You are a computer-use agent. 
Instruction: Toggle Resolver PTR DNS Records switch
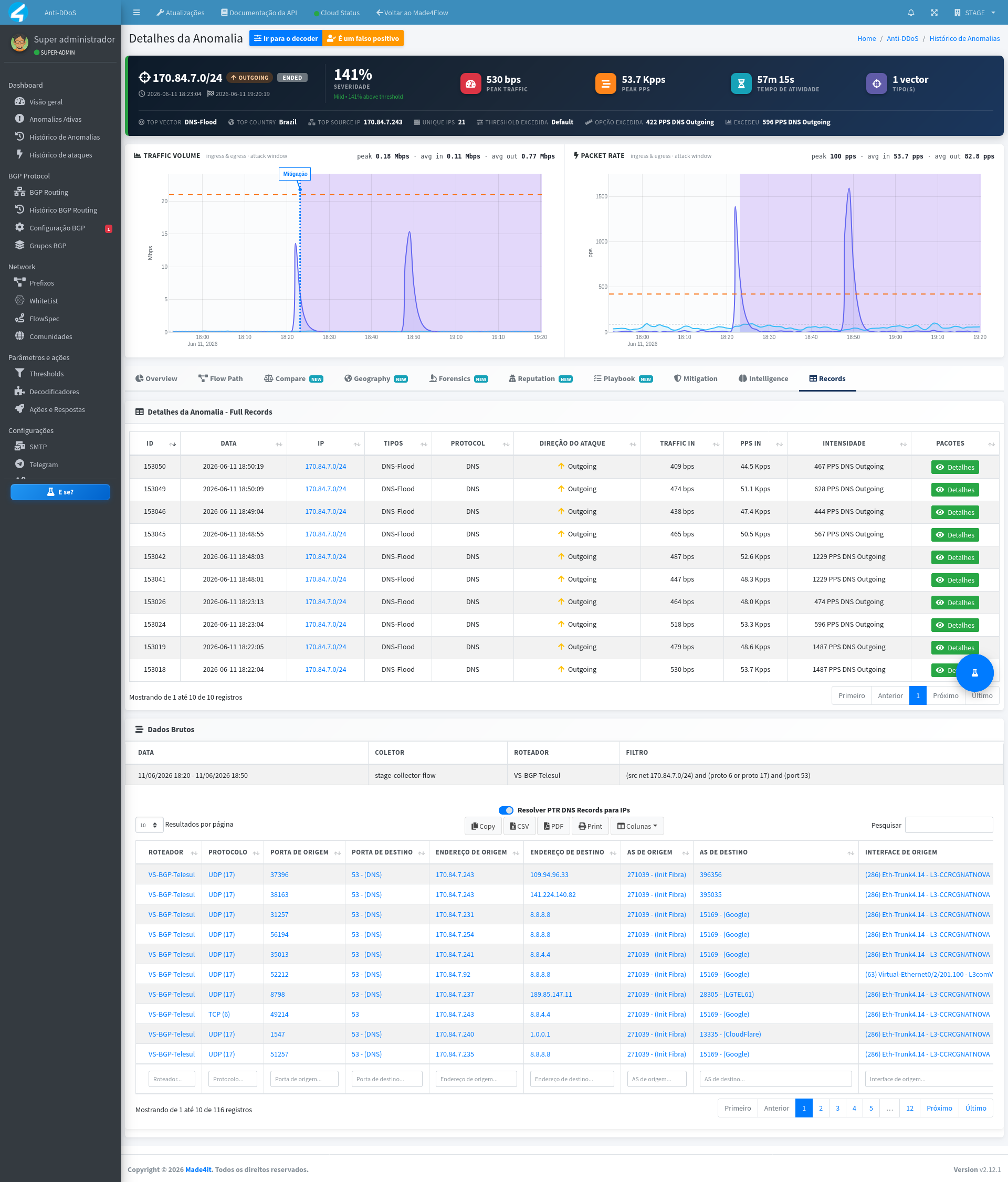pyautogui.click(x=506, y=810)
